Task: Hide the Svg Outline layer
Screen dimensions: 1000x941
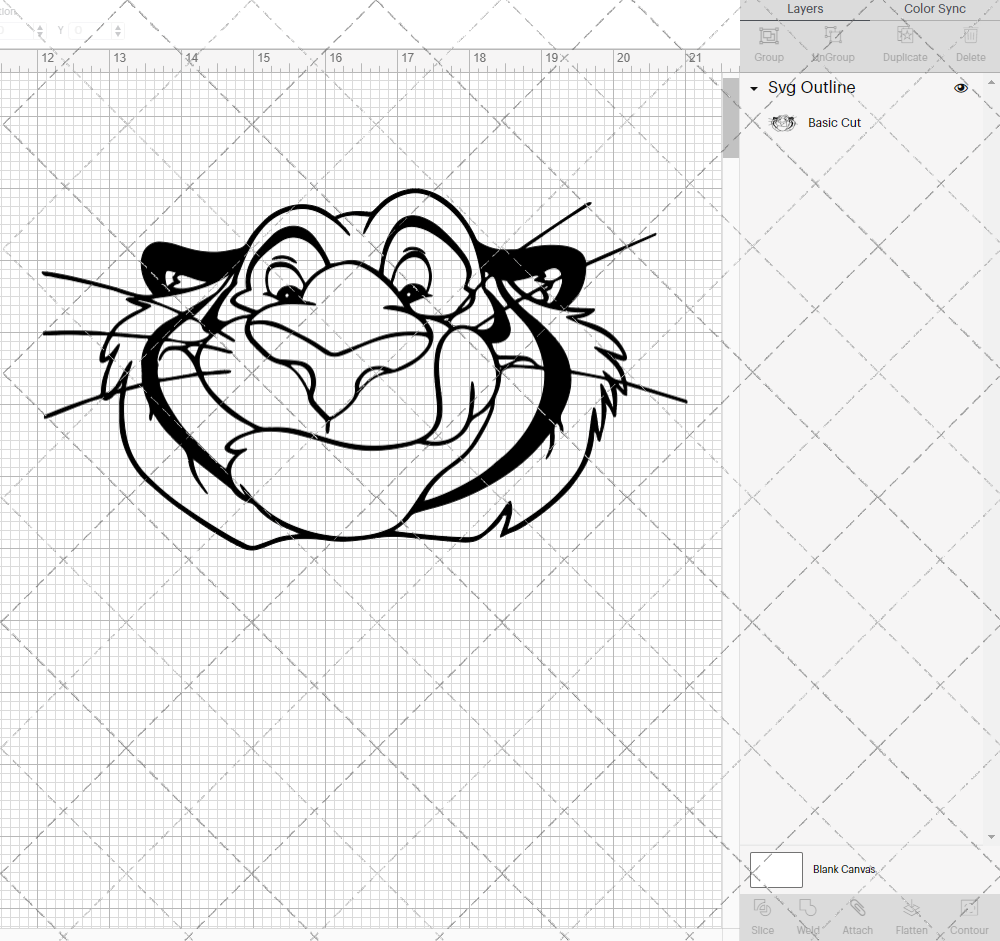Action: click(x=961, y=87)
